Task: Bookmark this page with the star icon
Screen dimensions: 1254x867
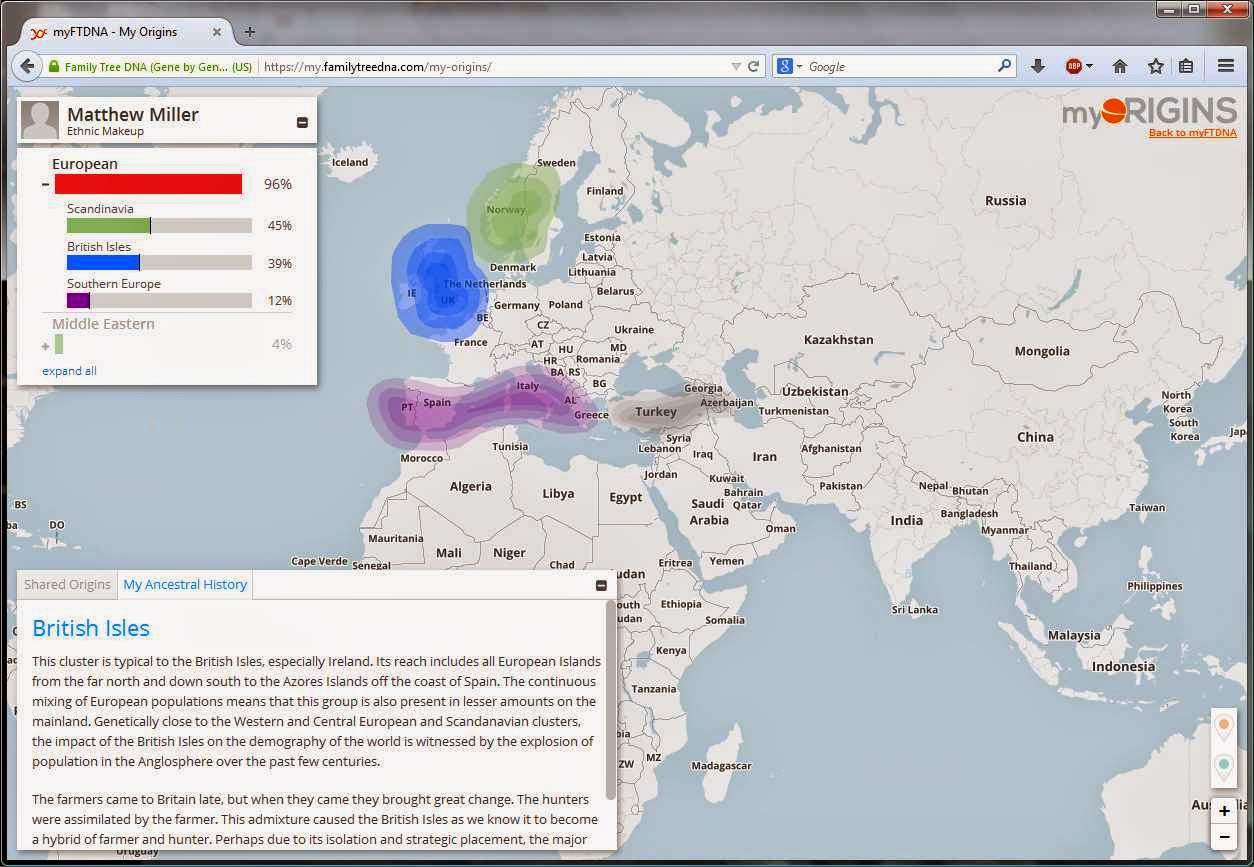Action: point(1155,65)
